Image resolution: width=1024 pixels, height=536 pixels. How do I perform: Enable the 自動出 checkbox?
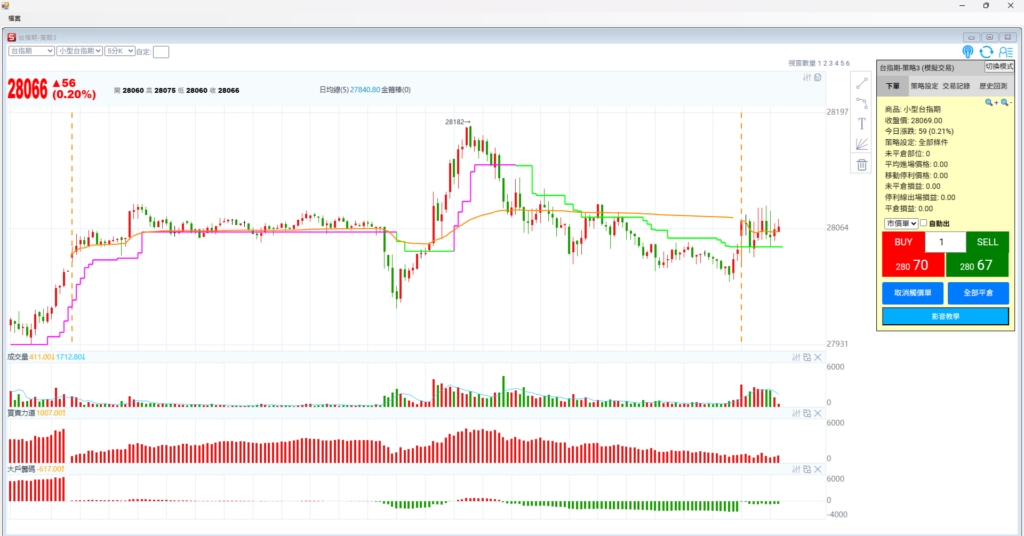click(923, 223)
